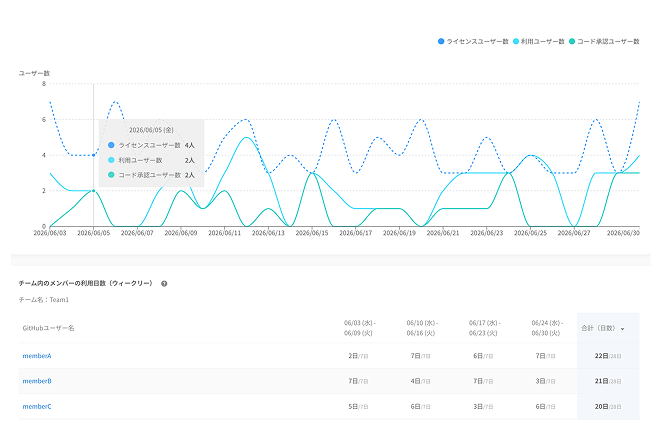Open memberC profile link
The image size is (662, 422).
tap(37, 406)
